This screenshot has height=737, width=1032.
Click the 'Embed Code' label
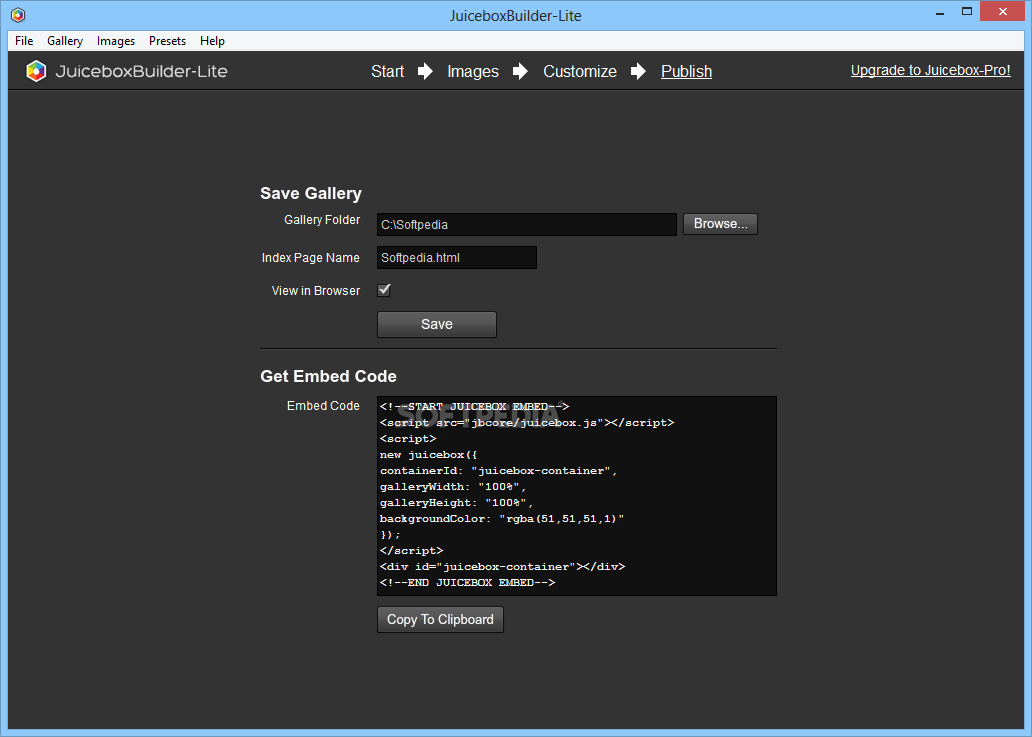(x=323, y=406)
